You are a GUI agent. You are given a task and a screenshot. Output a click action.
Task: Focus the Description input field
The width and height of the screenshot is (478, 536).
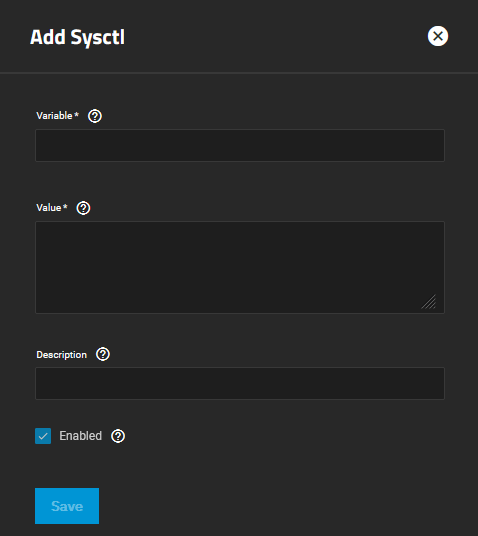pos(240,384)
